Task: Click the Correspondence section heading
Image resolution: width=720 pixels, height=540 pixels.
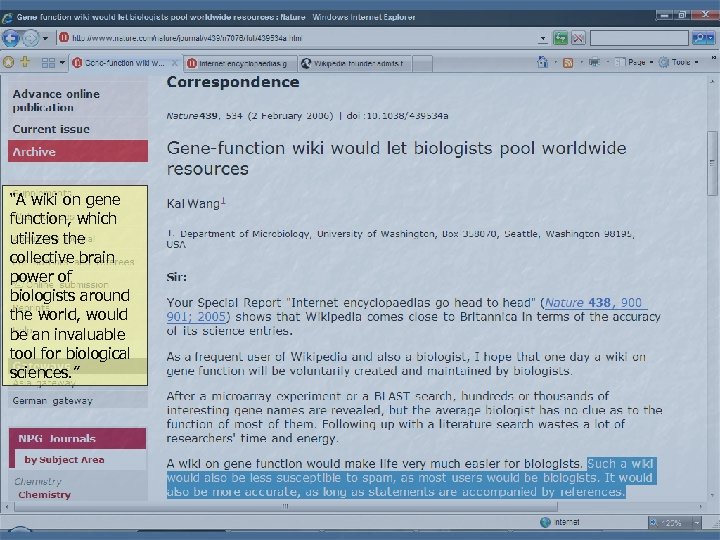Action: click(x=233, y=82)
